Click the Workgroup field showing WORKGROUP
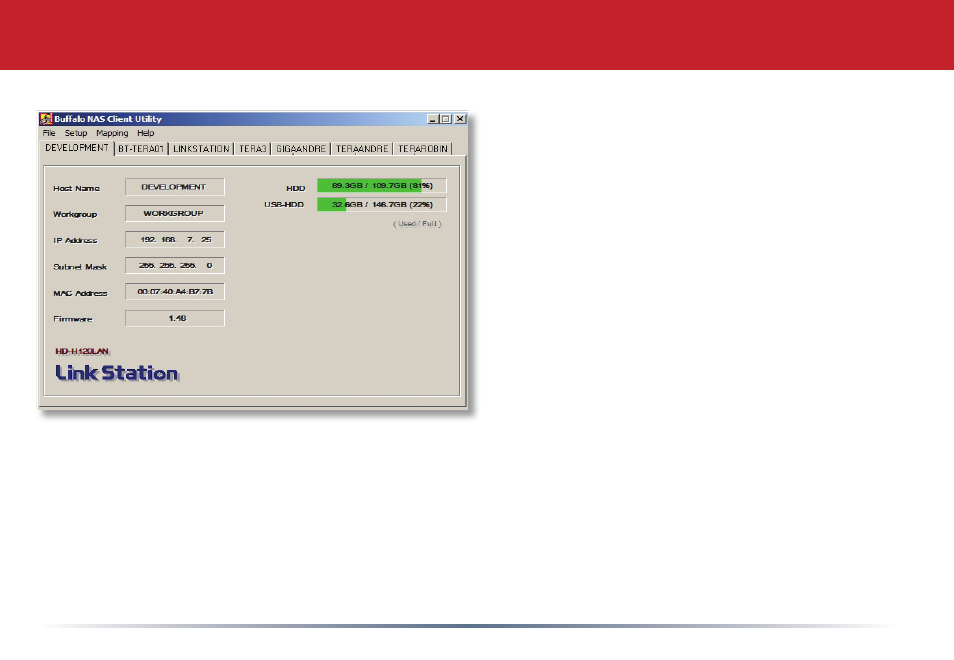Image resolution: width=954 pixels, height=660 pixels. pos(175,213)
